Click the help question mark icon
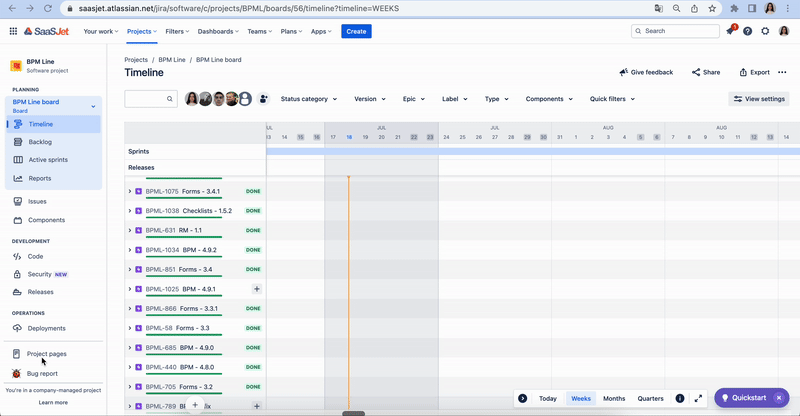The image size is (800, 416). [747, 31]
